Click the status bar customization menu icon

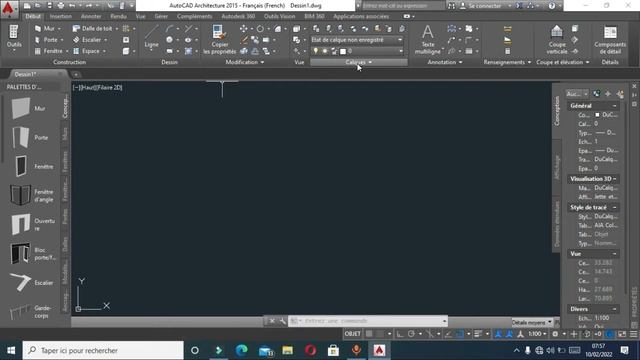point(633,334)
